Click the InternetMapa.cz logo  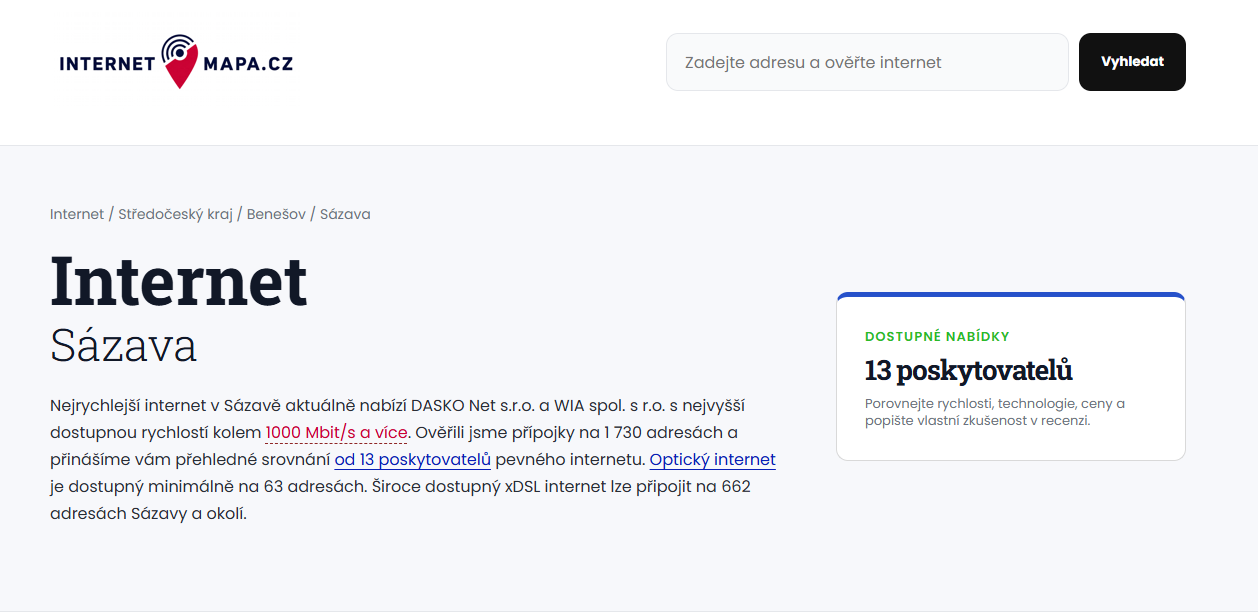176,62
